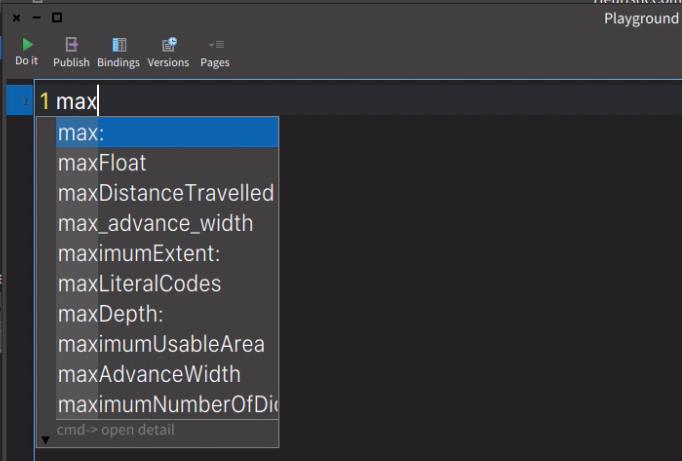Select 'maxAdvanceWidth' completion entry
This screenshot has height=461, width=682.
tap(167, 374)
